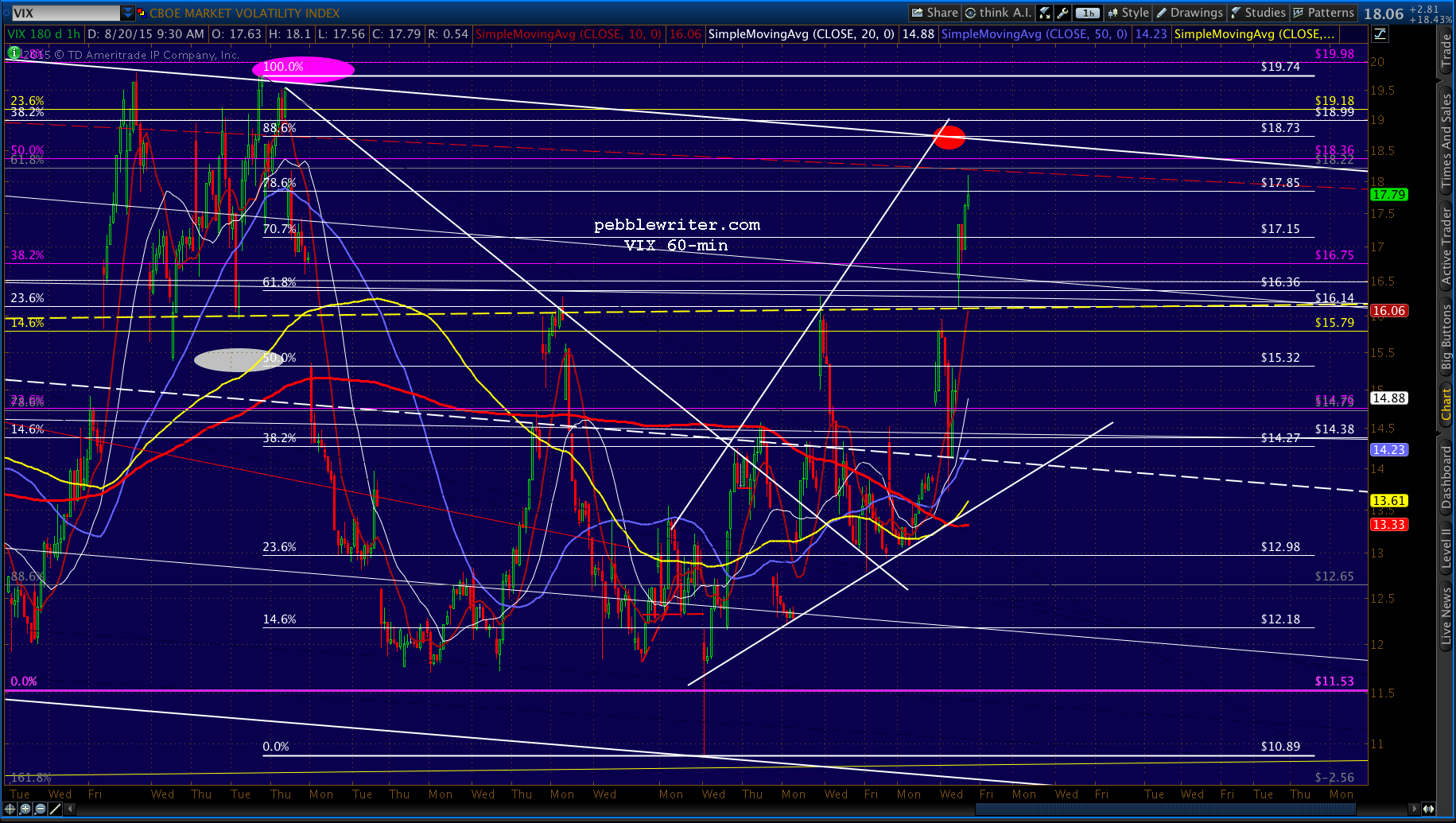
Task: Click the flask and arrows toolbar icon
Action: [1045, 13]
